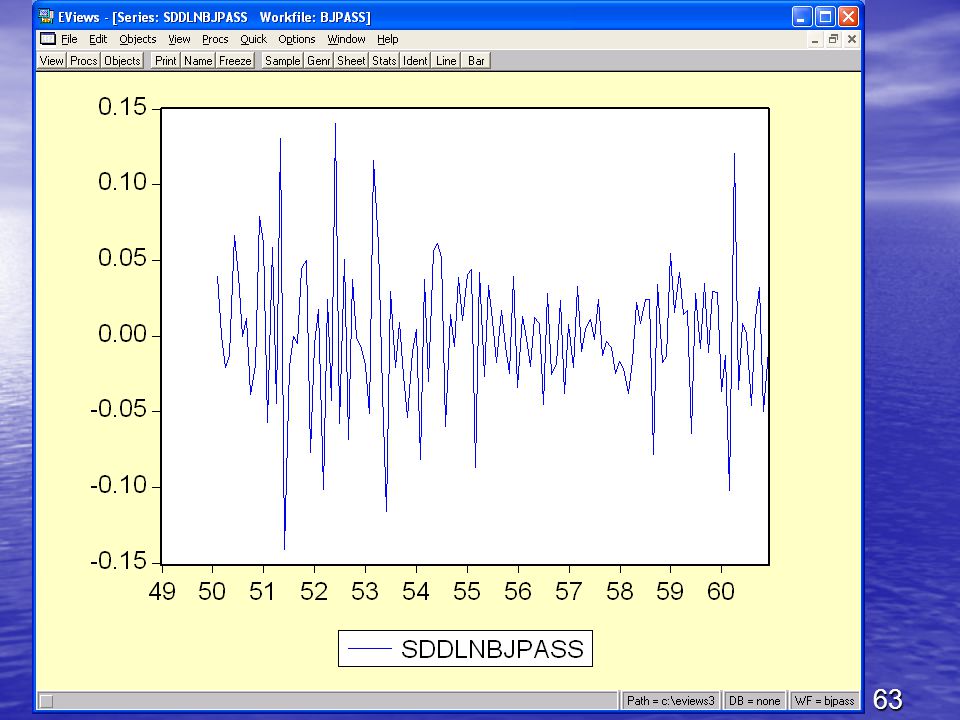This screenshot has width=960, height=720.
Task: Minimize the EViews main window
Action: coord(801,17)
